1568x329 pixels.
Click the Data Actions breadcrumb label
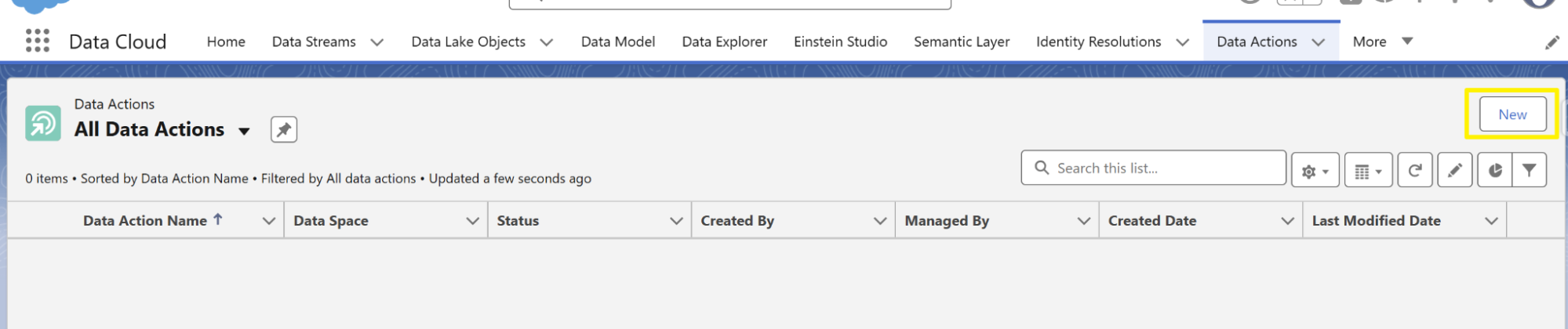(115, 104)
